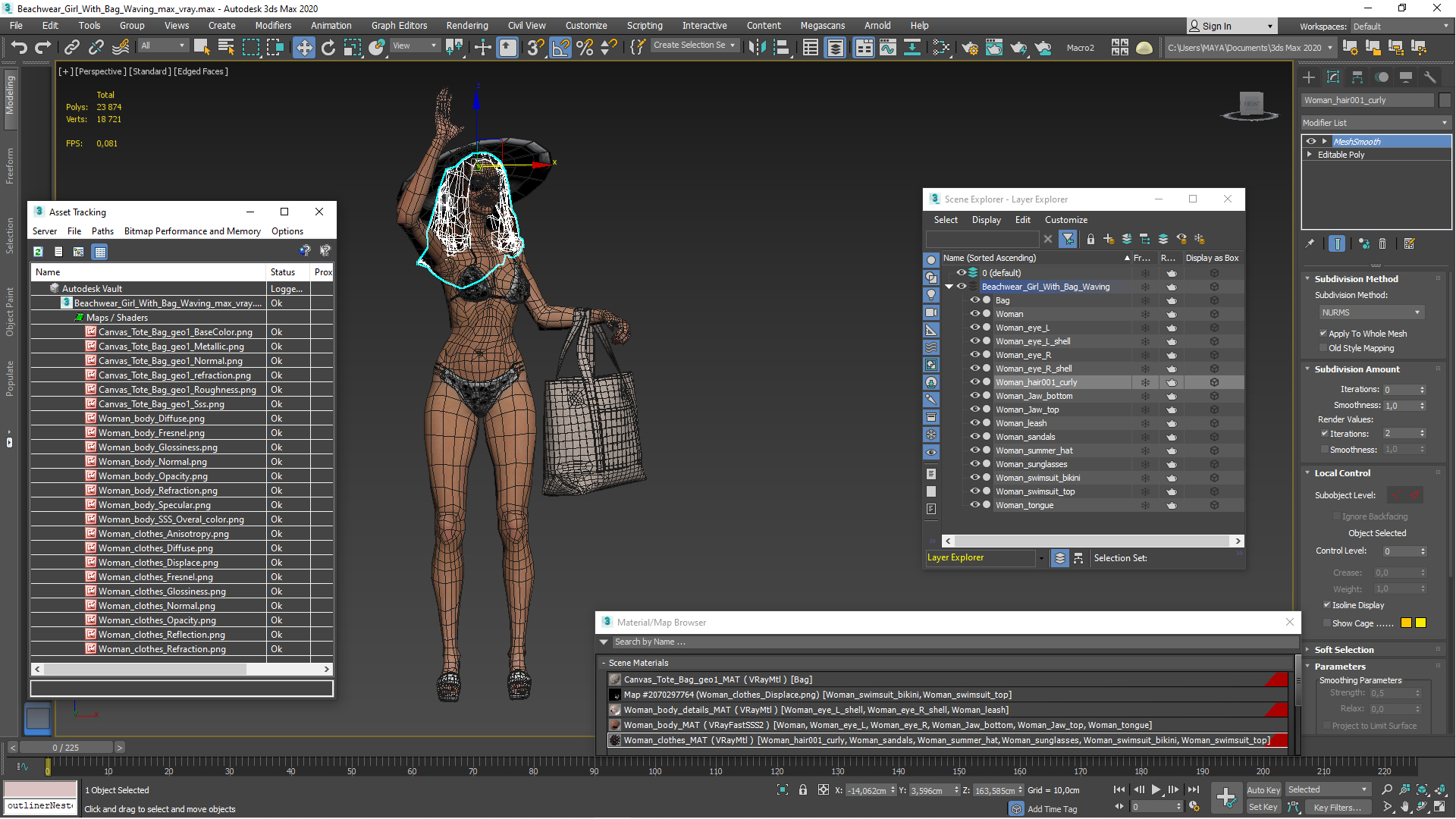Open the Hierarchy command panel tab
Viewport: 1456px width, 819px height.
[x=1357, y=77]
